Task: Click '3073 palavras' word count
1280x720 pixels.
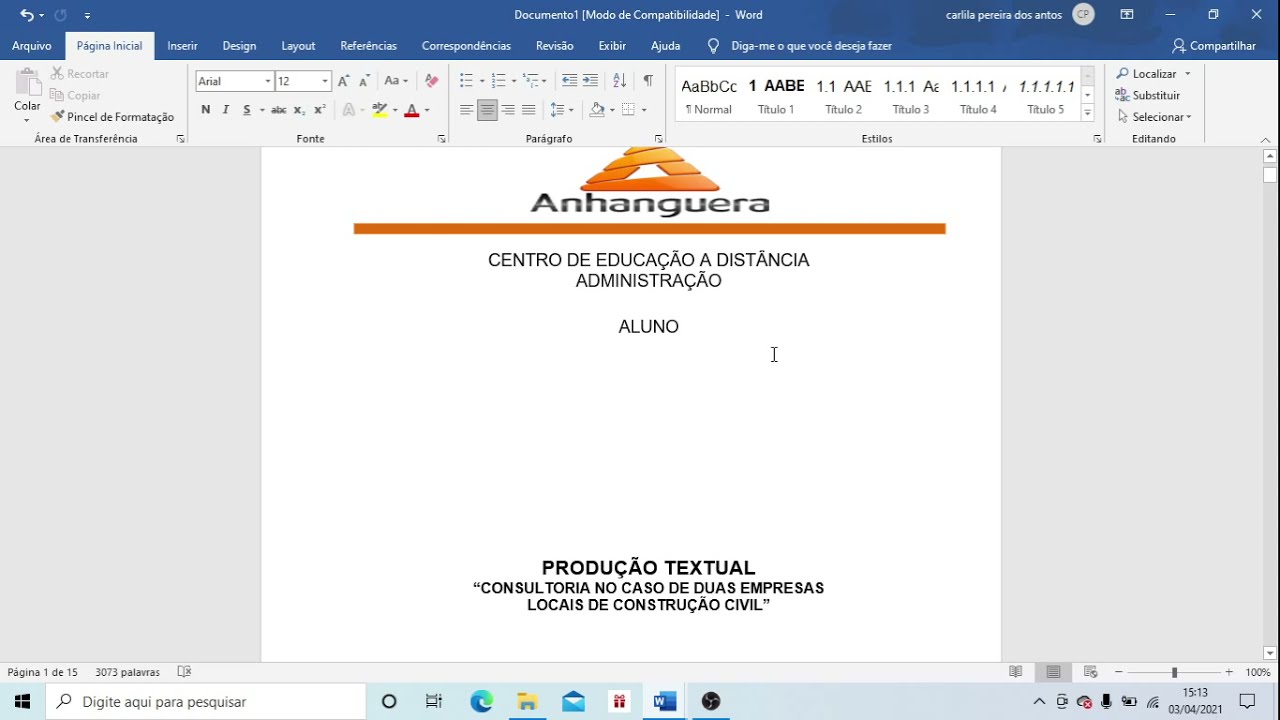Action: coord(127,672)
